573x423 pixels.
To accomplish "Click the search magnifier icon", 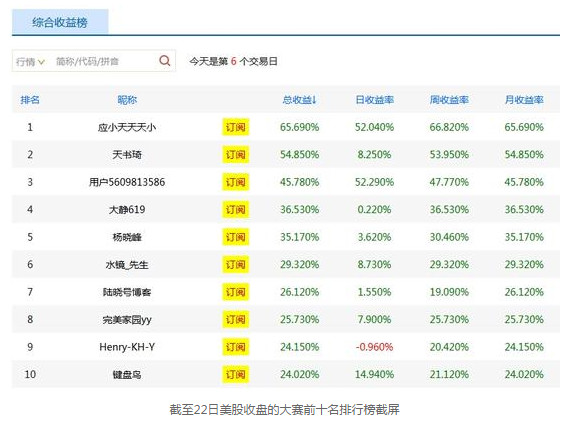I will pyautogui.click(x=165, y=61).
